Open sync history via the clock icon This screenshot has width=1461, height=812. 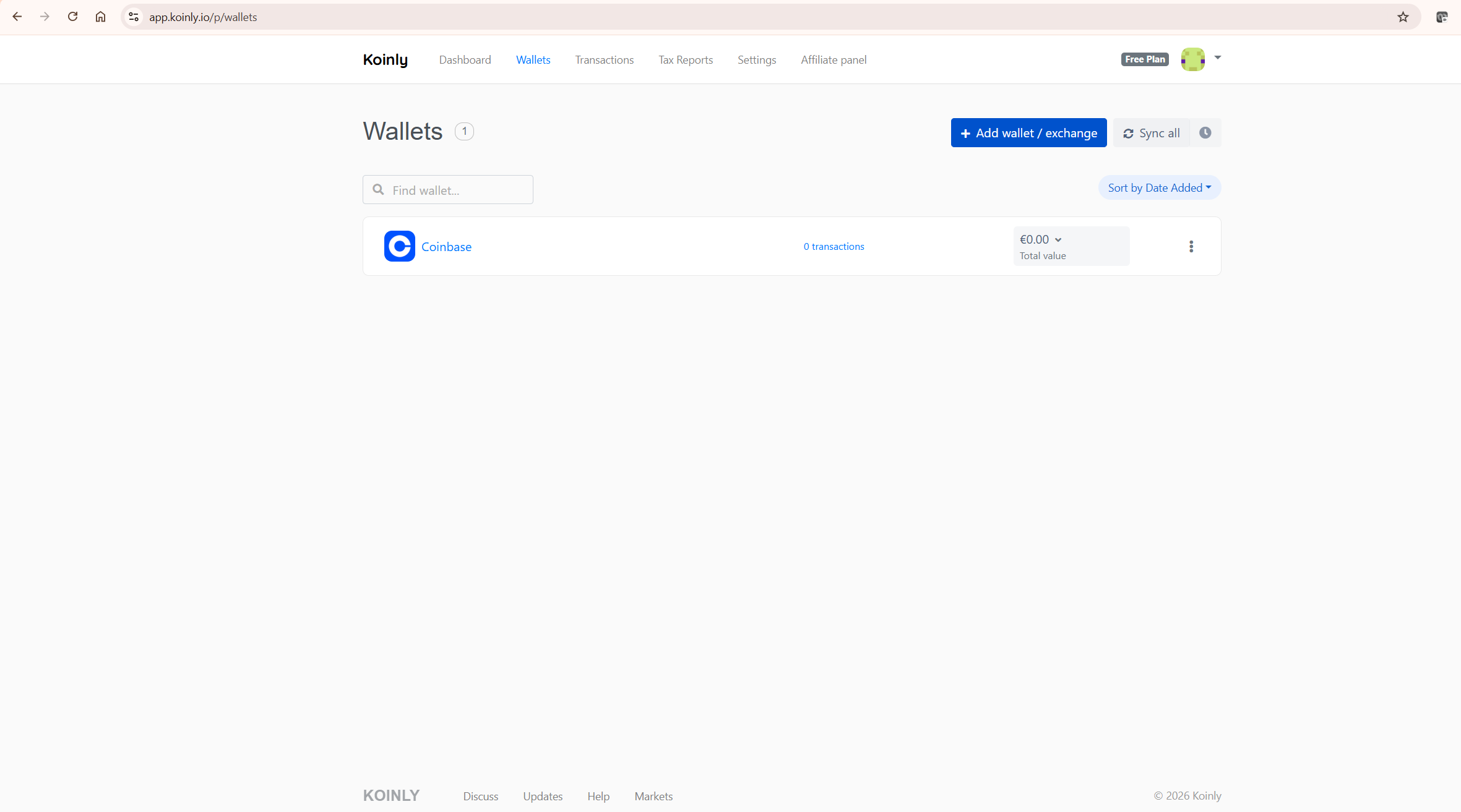[1205, 132]
